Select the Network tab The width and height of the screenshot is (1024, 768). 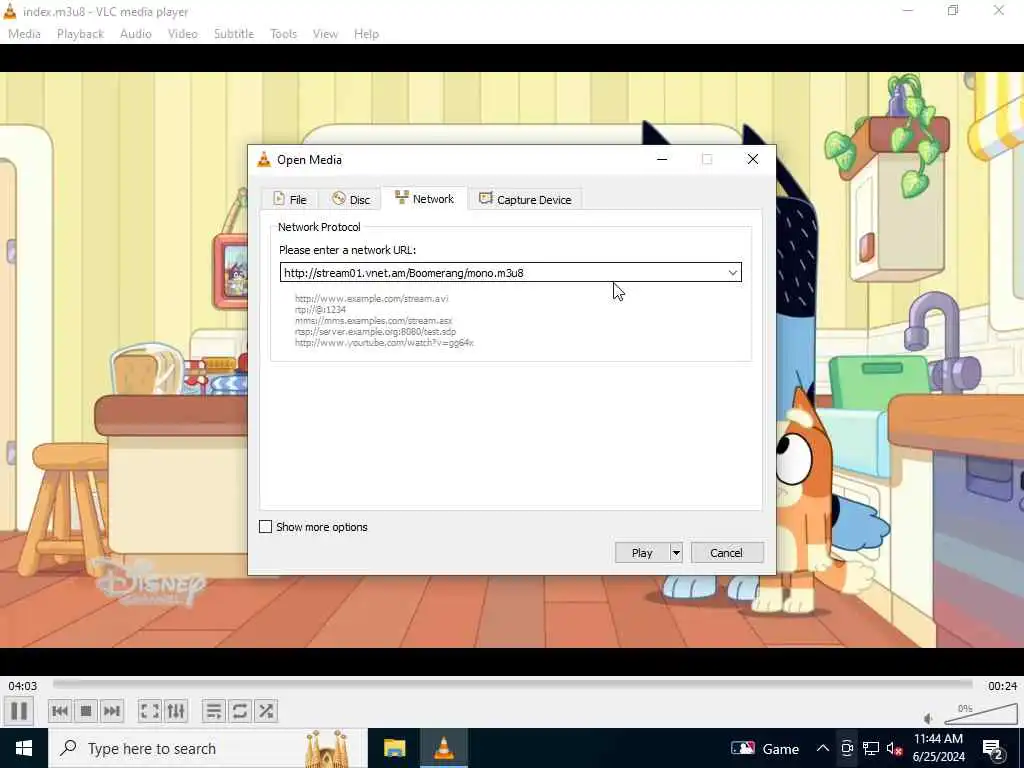[x=424, y=199]
